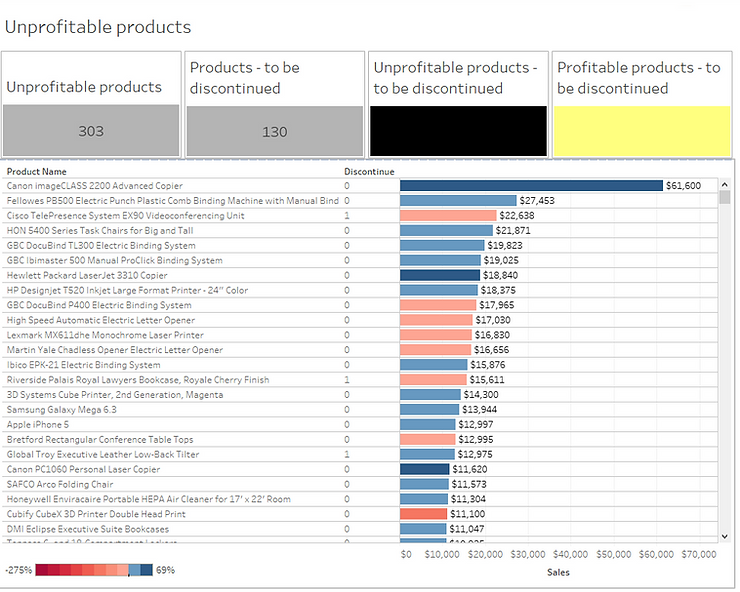
Task: Click the scroll down arrow of product list
Action: click(x=724, y=536)
